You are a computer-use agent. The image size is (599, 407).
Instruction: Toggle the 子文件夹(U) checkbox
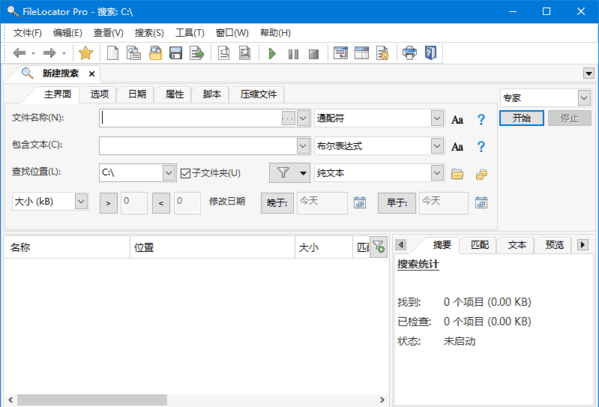[x=210, y=173]
